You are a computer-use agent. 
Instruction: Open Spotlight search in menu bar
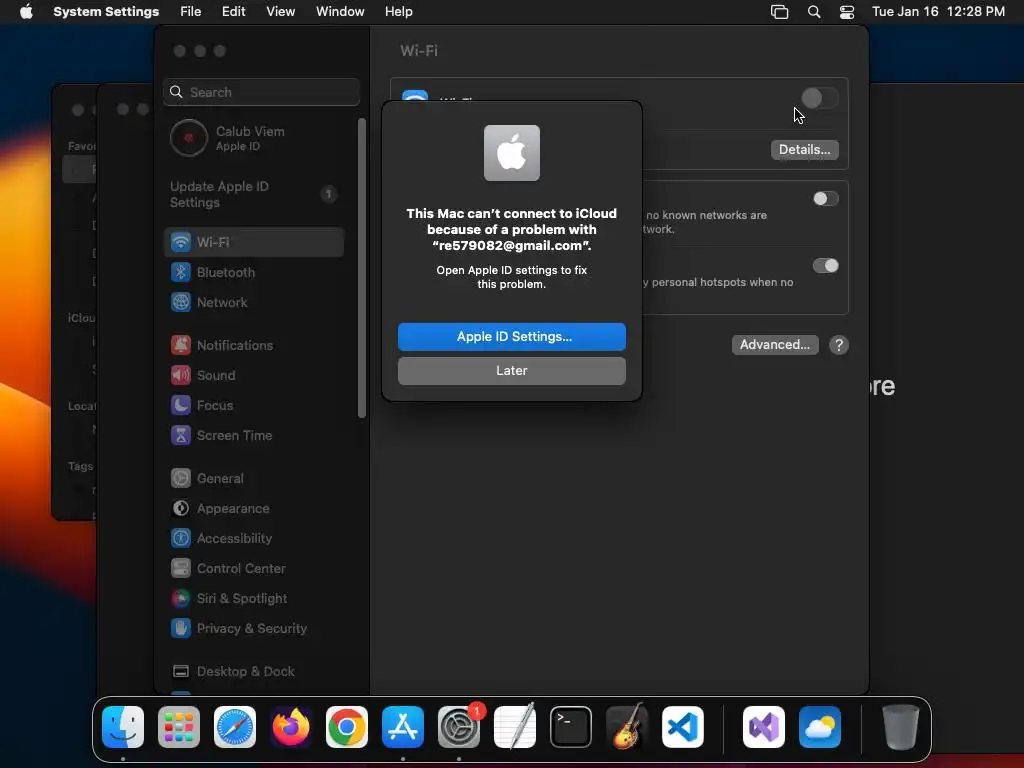tap(814, 12)
